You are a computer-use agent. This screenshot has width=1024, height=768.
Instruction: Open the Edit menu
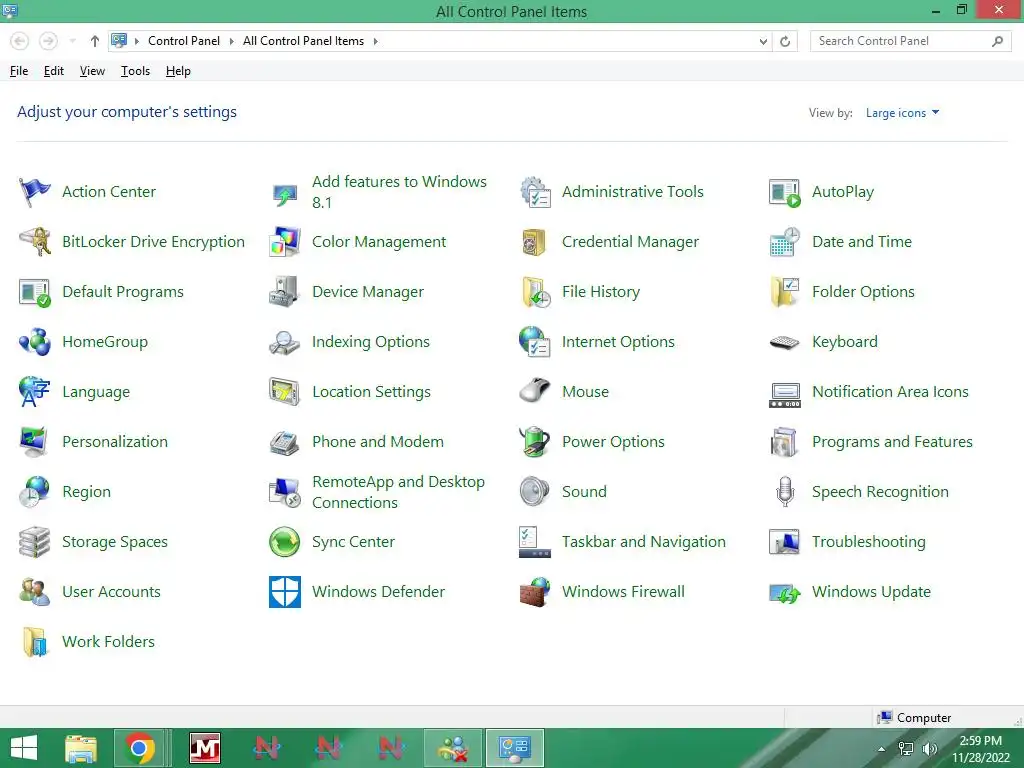(54, 71)
